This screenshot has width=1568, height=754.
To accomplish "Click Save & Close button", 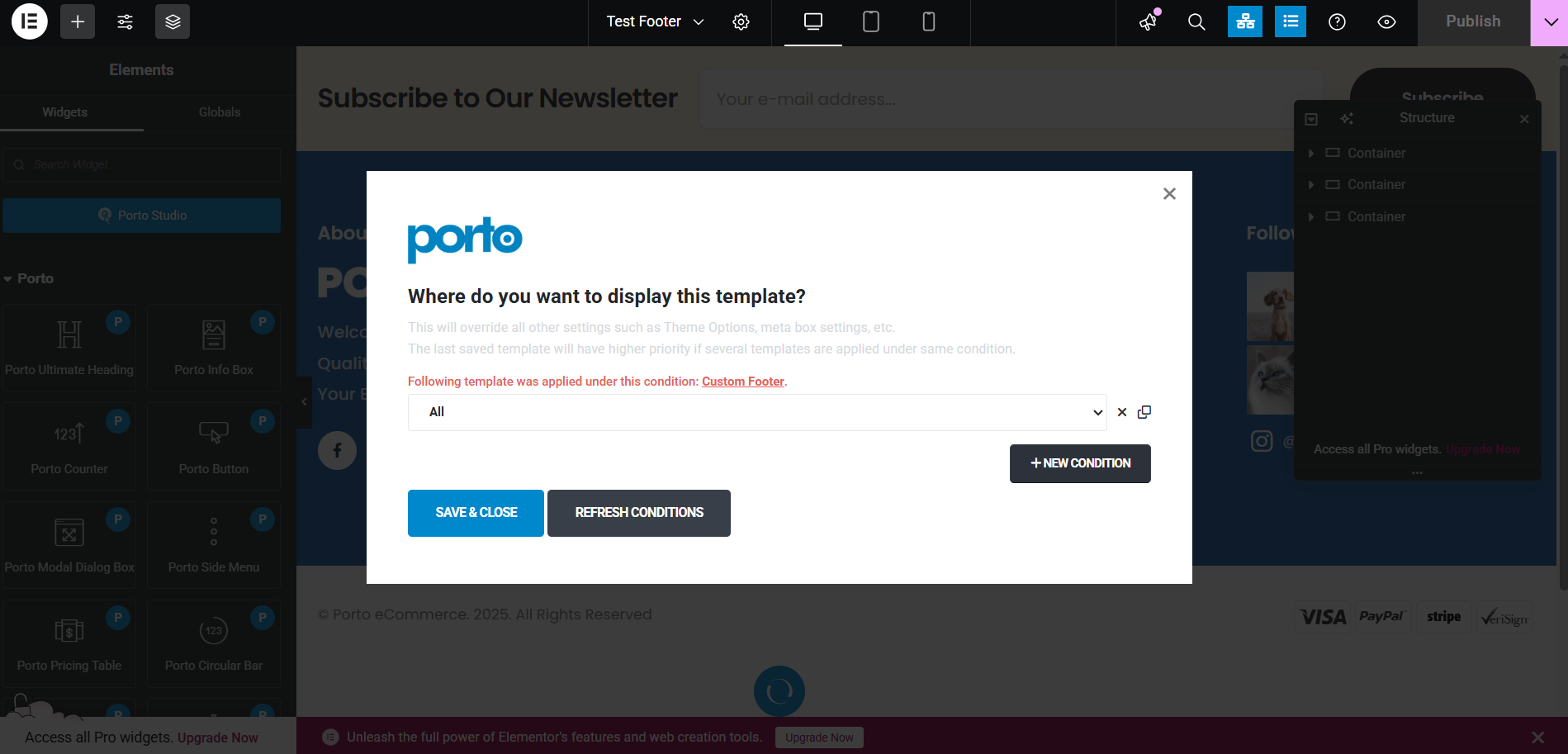I will pyautogui.click(x=476, y=513).
